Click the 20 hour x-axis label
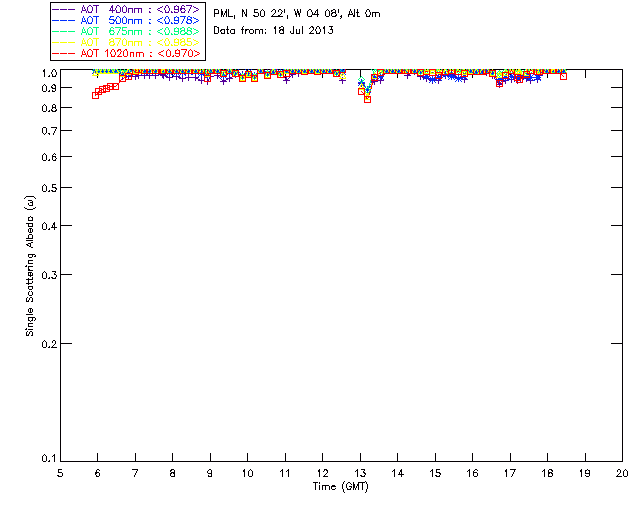Screen dimensions: 640x512 [x=622, y=473]
